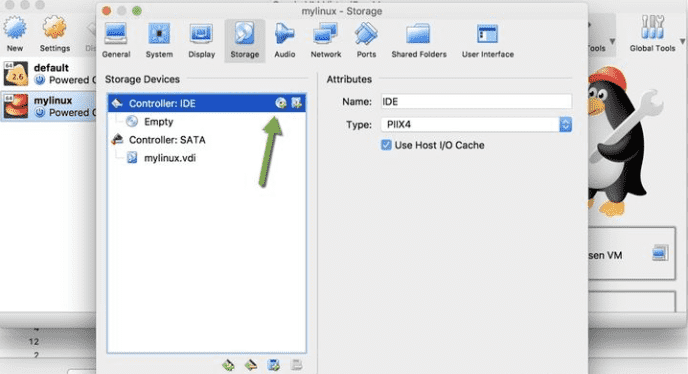Expand Global Tools dropdown arrow
The width and height of the screenshot is (688, 374).
pyautogui.click(x=682, y=41)
